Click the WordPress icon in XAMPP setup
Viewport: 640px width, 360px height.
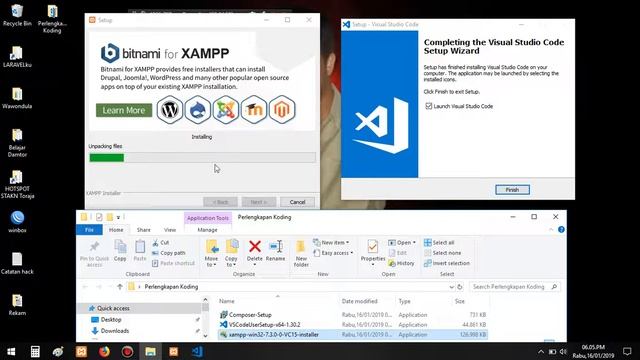pos(170,109)
